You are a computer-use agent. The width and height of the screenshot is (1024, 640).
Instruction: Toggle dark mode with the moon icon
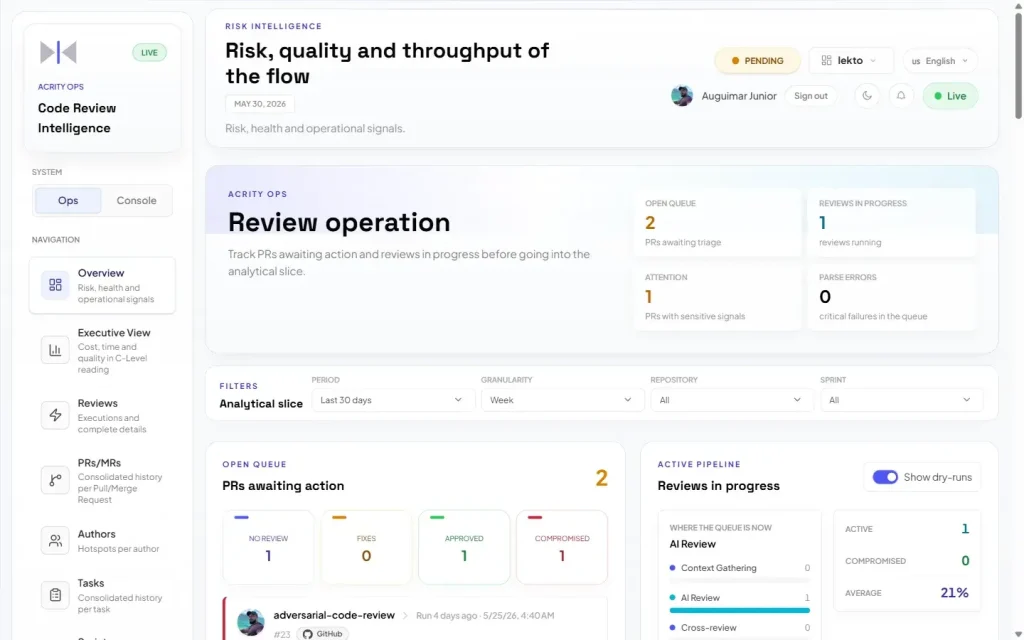pos(867,96)
